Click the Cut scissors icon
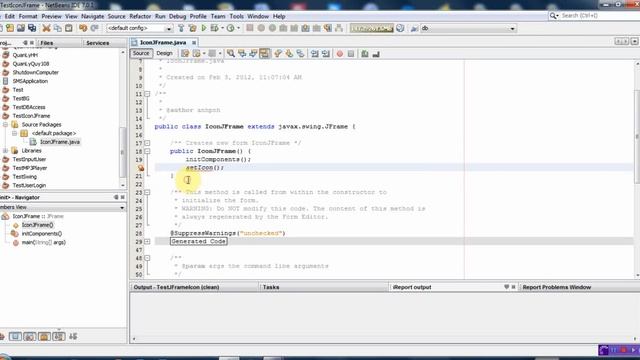The height and width of the screenshot is (360, 640). (x=47, y=28)
